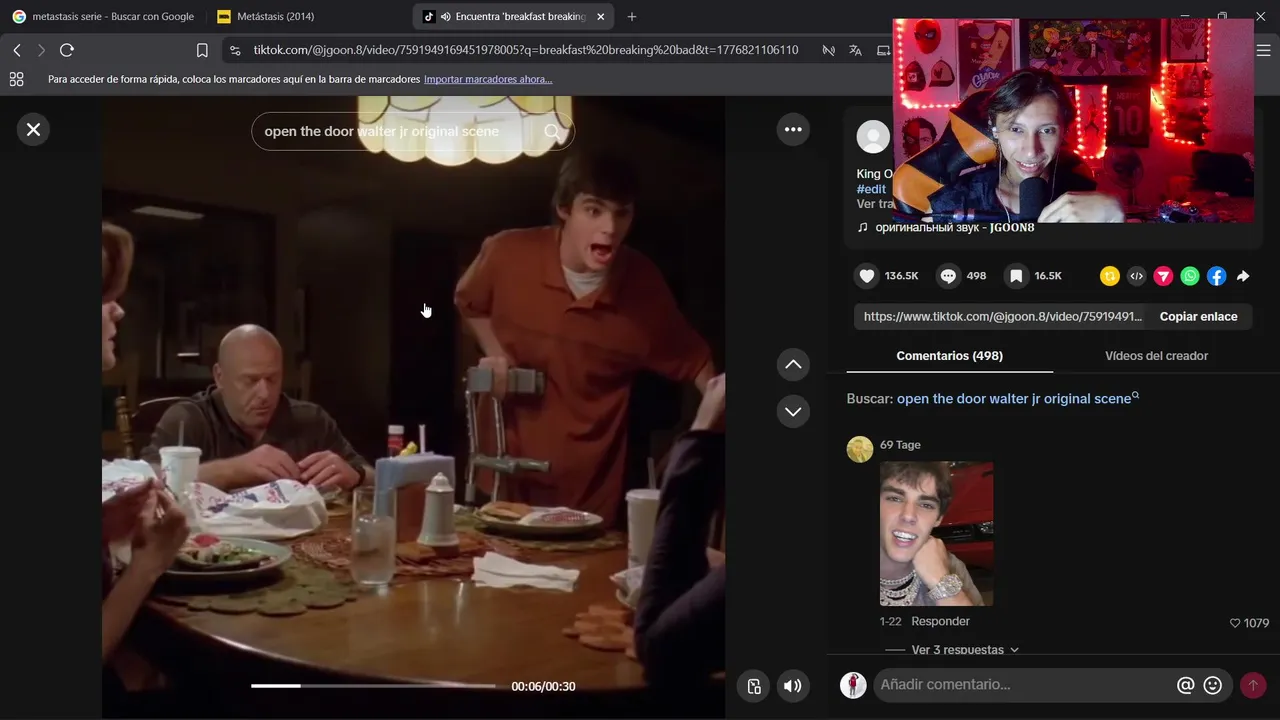Close the TikTok video viewer with the X button
The width and height of the screenshot is (1280, 720).
33,129
